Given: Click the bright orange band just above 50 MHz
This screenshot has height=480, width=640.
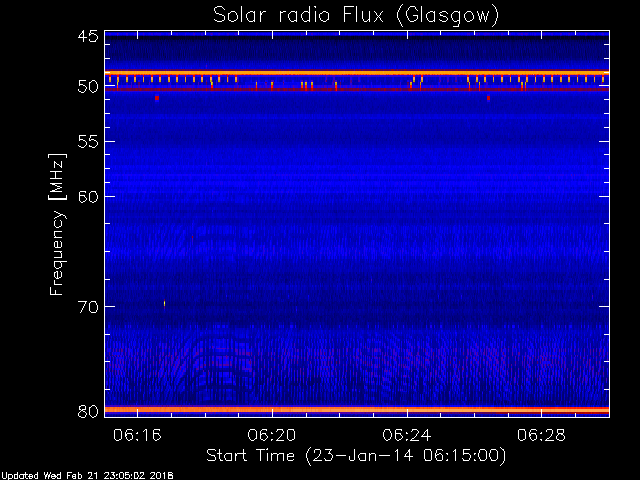Looking at the screenshot, I should [x=357, y=73].
